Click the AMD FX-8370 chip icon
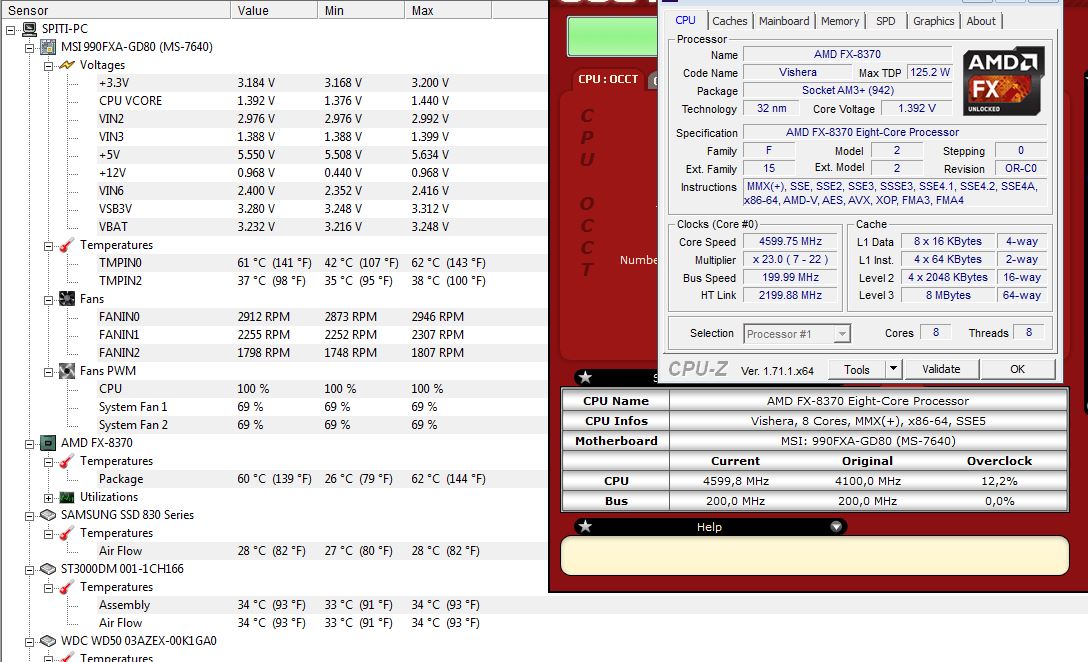This screenshot has height=662, width=1088. (x=48, y=443)
